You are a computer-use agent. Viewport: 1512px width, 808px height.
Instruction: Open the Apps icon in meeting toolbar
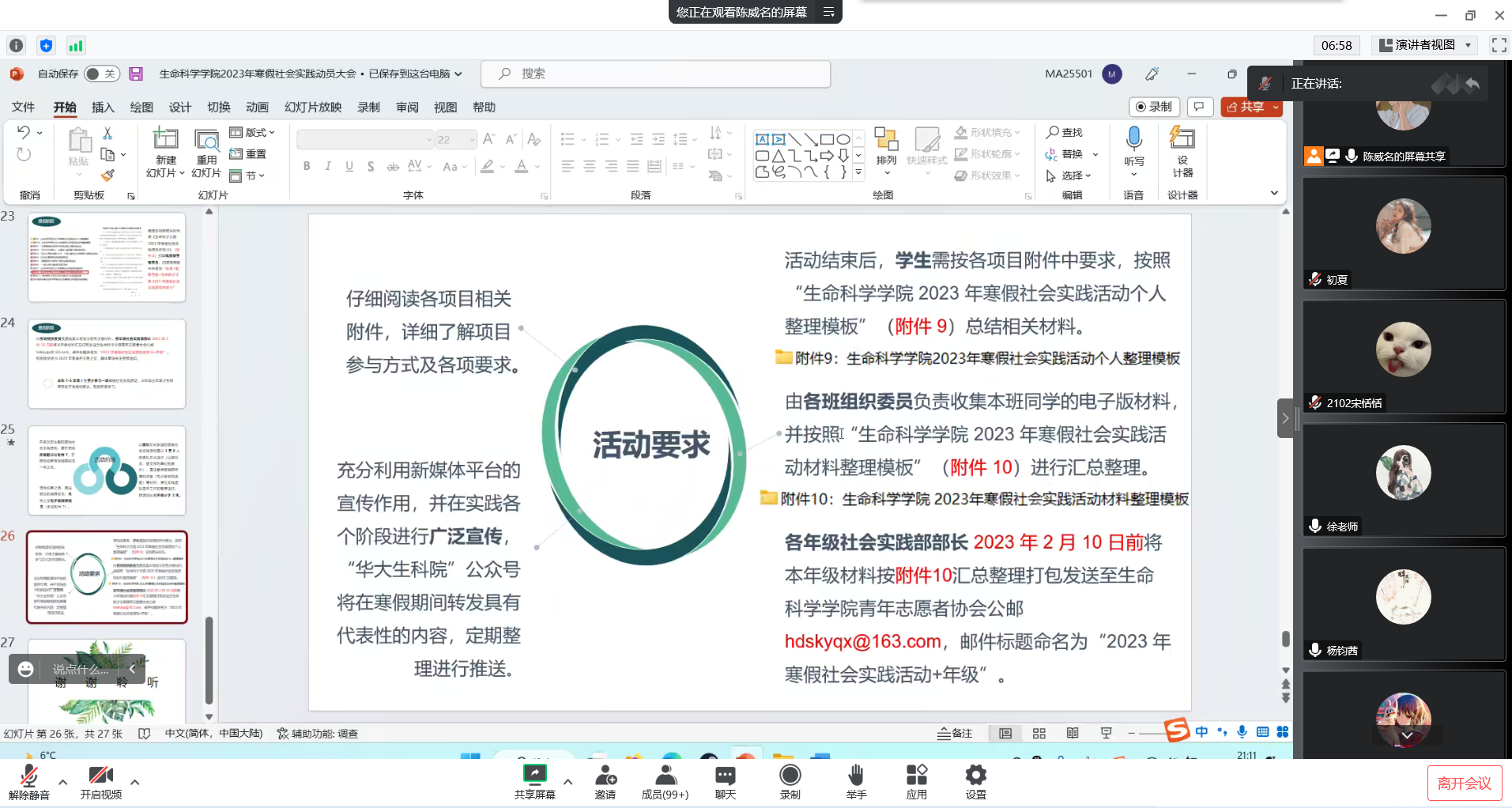coord(916,781)
